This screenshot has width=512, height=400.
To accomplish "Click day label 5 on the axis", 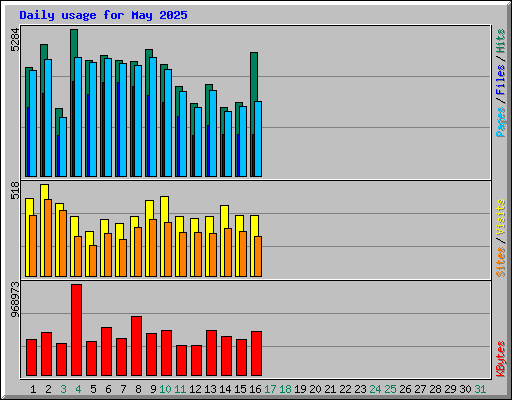I will point(93,389).
